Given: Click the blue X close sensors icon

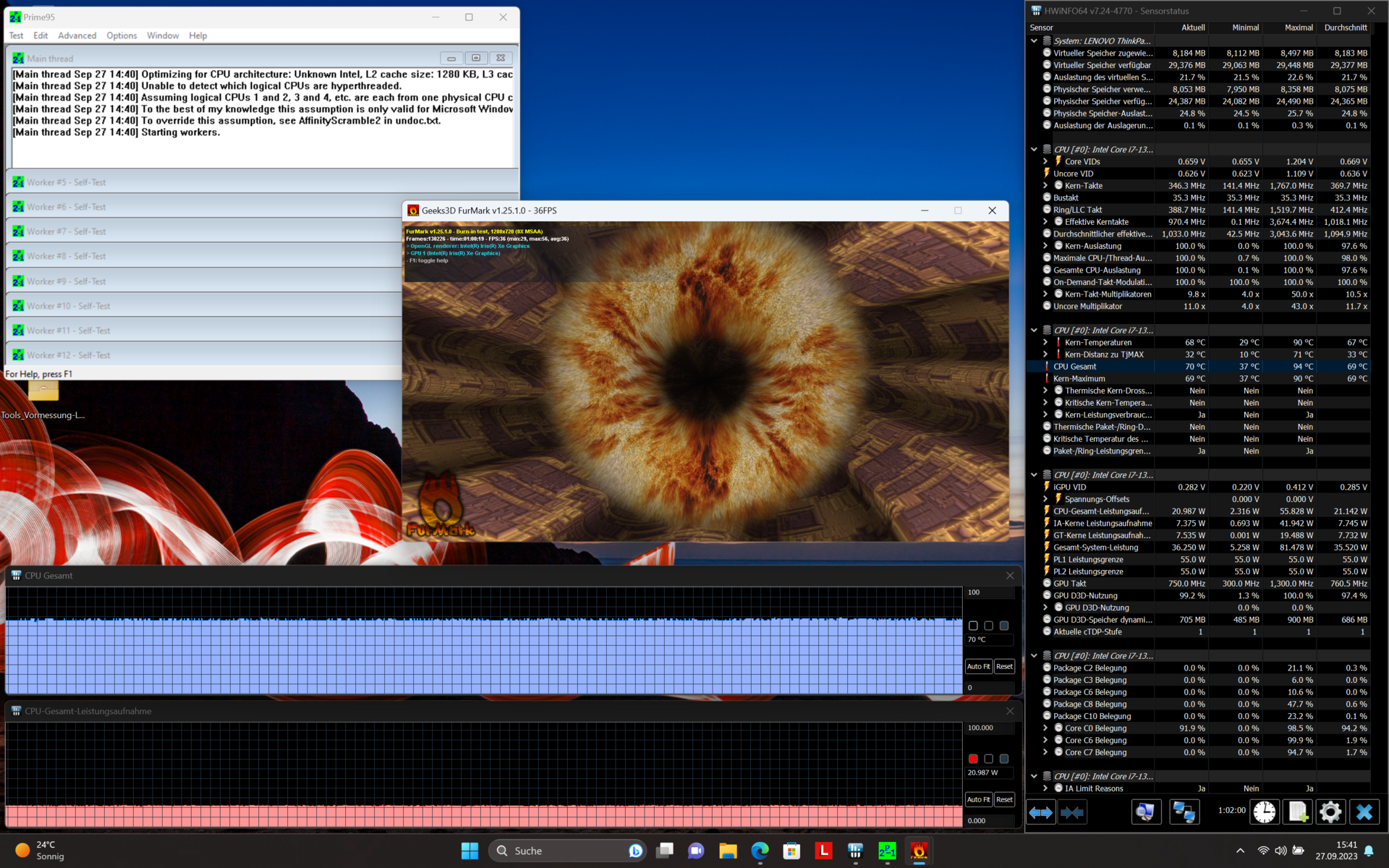Looking at the screenshot, I should 1364,812.
